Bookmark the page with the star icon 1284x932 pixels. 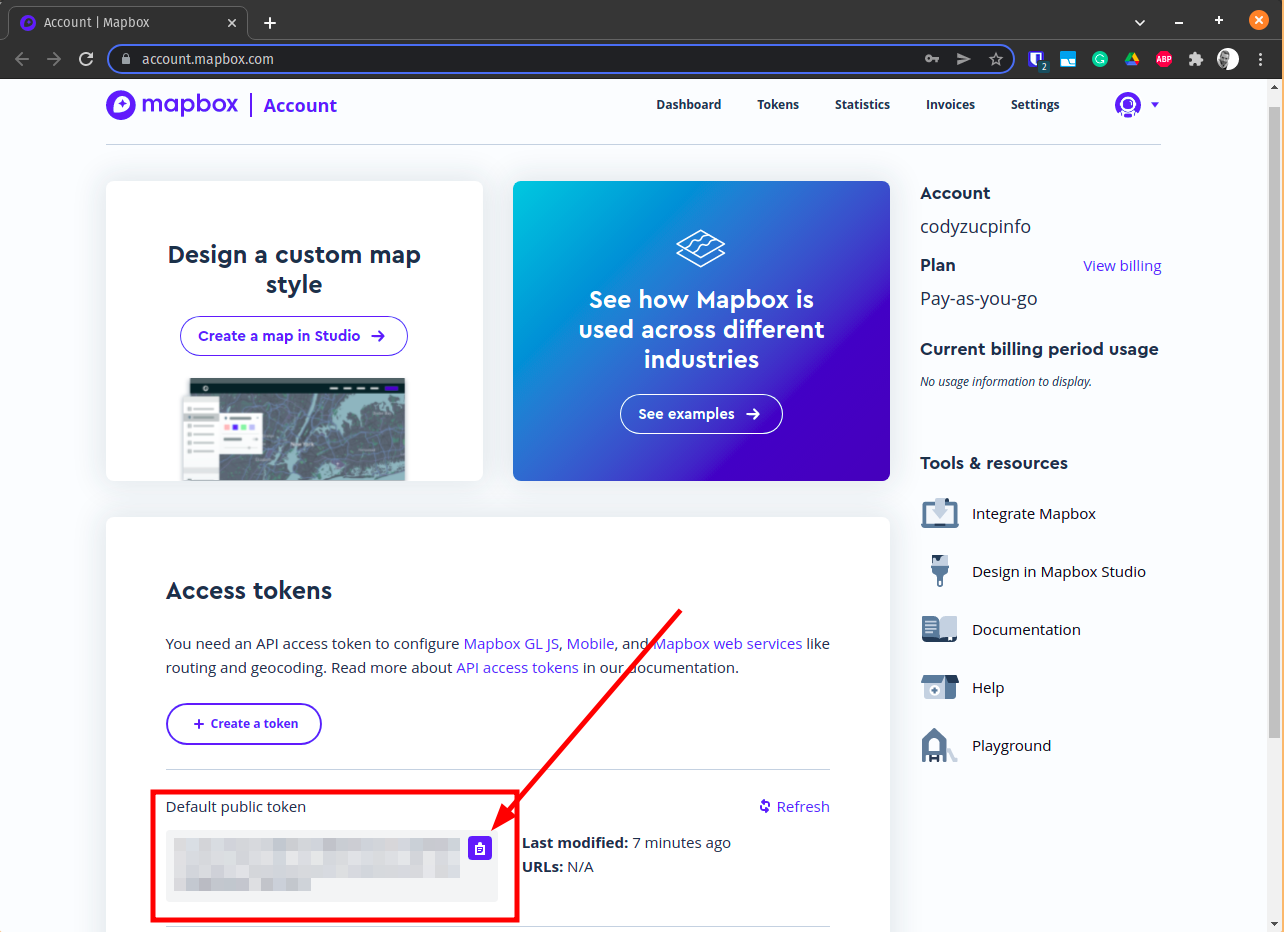pyautogui.click(x=996, y=59)
